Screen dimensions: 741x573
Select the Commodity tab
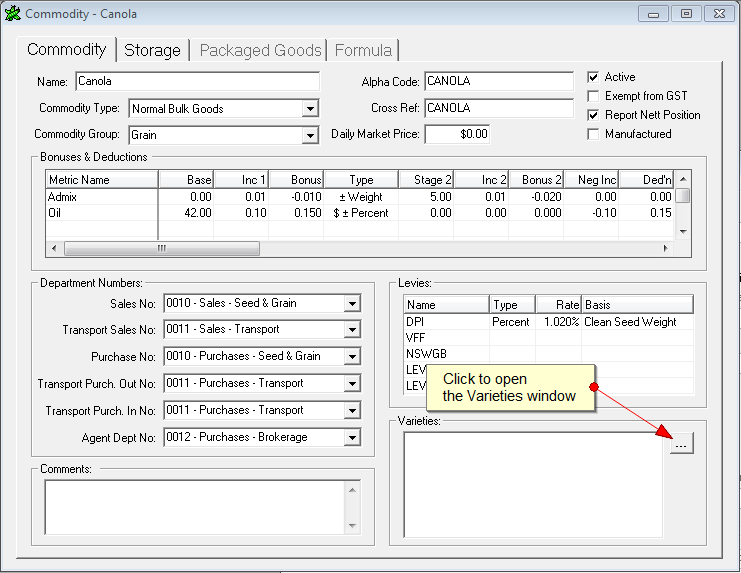(x=67, y=50)
